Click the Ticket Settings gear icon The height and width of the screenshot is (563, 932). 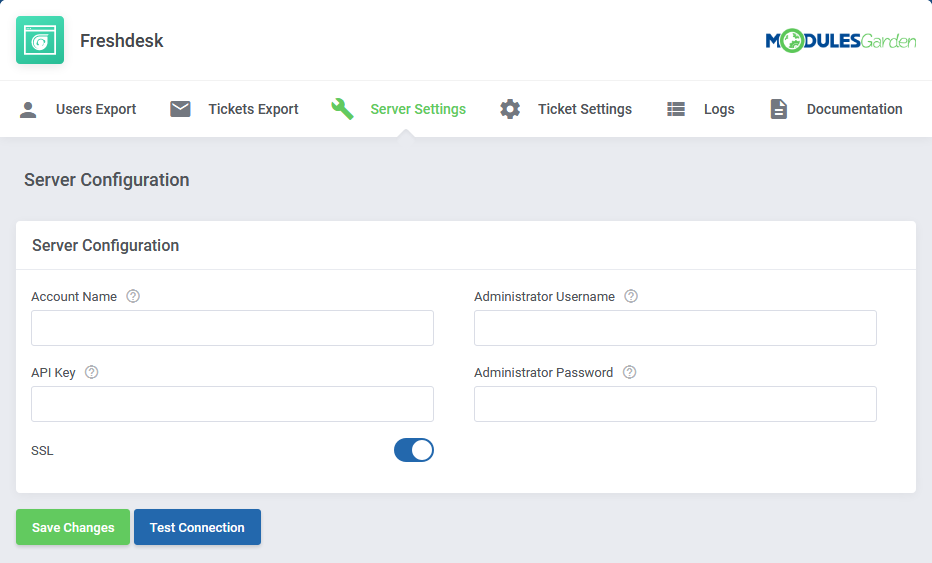pyautogui.click(x=510, y=109)
